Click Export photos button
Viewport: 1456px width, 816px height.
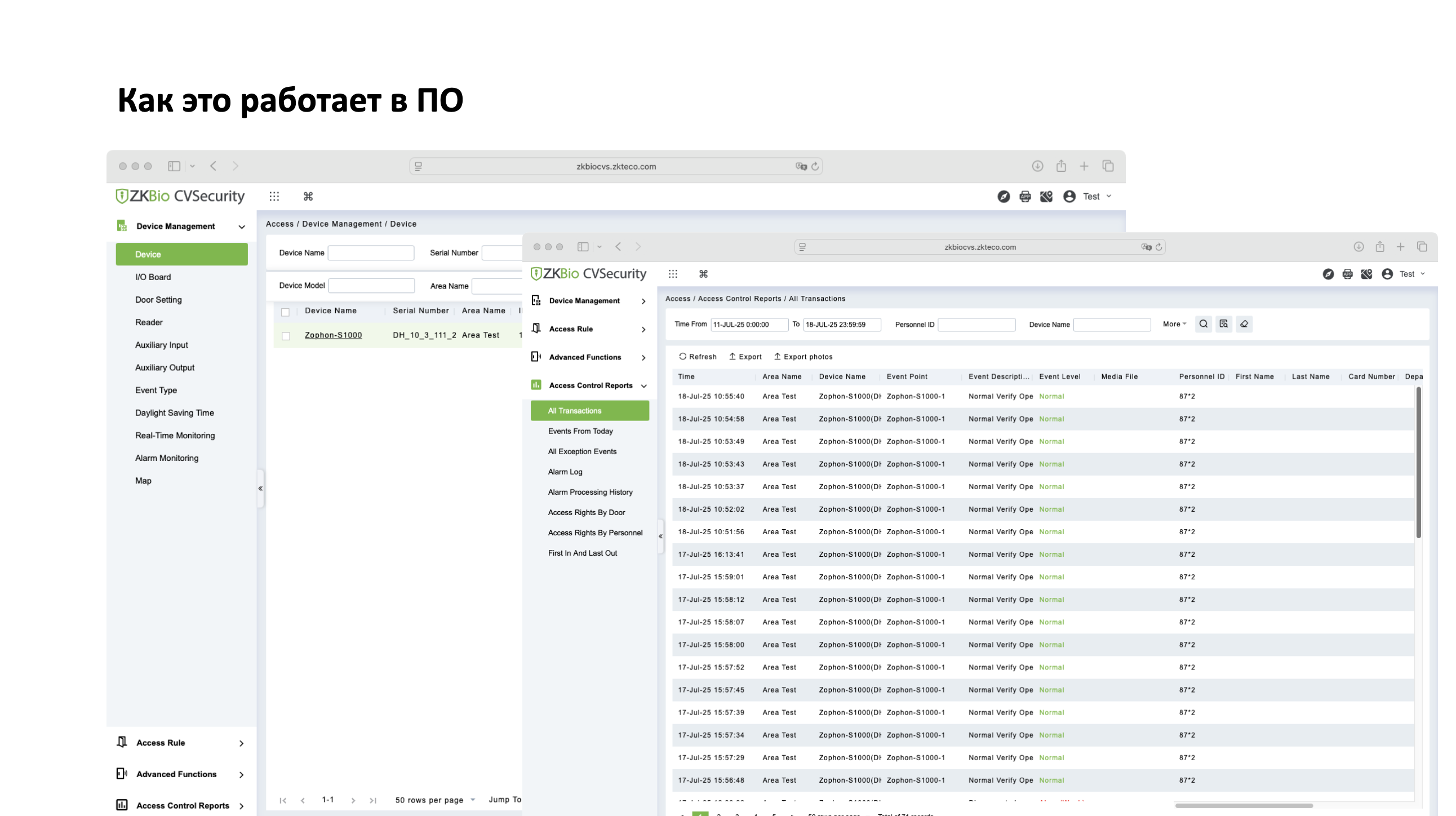click(x=802, y=357)
